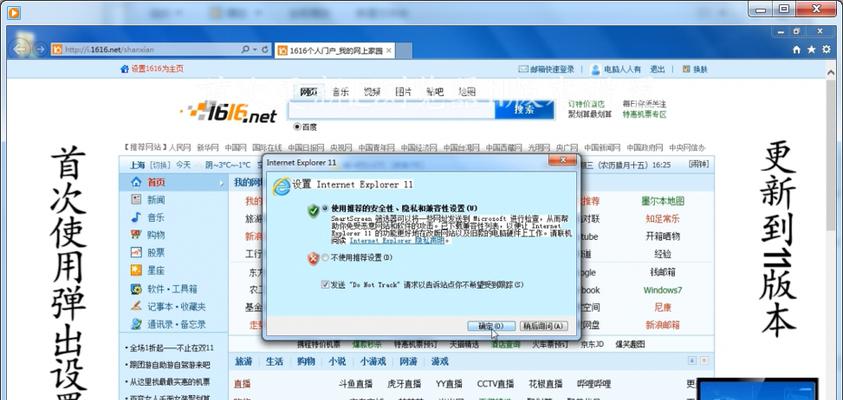This screenshot has width=843, height=400.
Task: Open the 斗鱼直播 link
Action: point(355,384)
